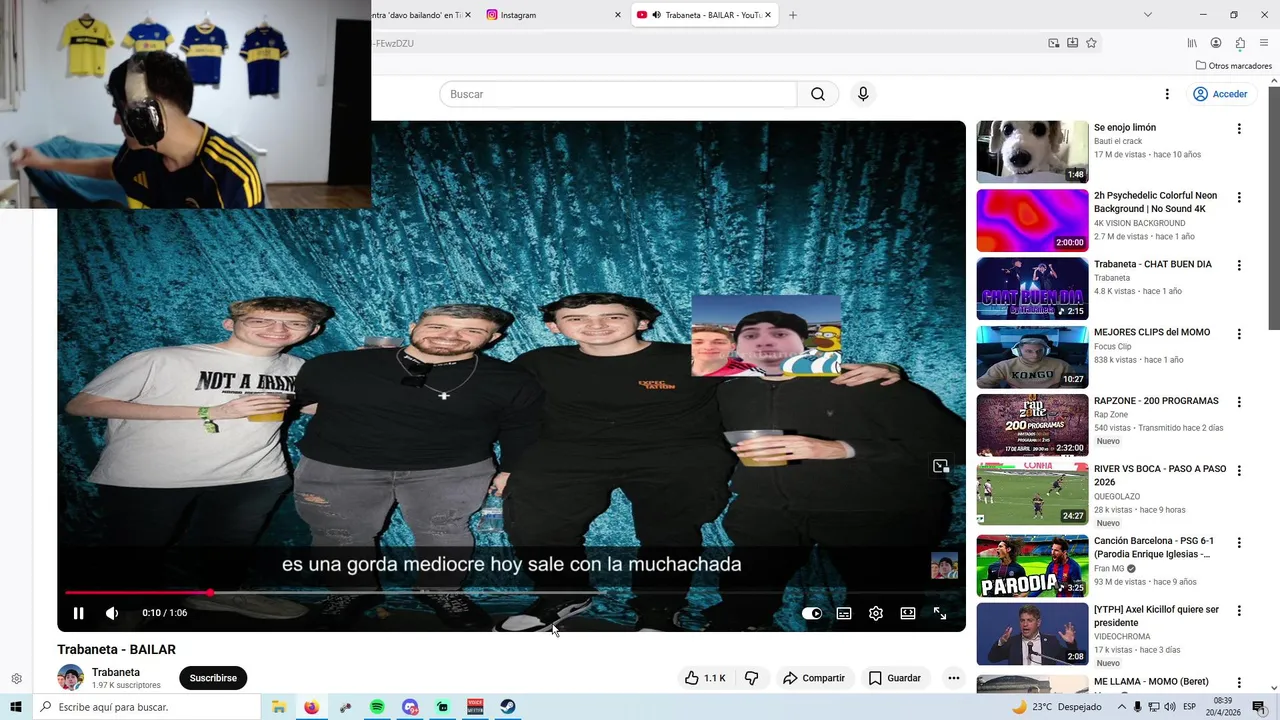The width and height of the screenshot is (1280, 720).
Task: Click the video progress bar scrubber
Action: 210,593
